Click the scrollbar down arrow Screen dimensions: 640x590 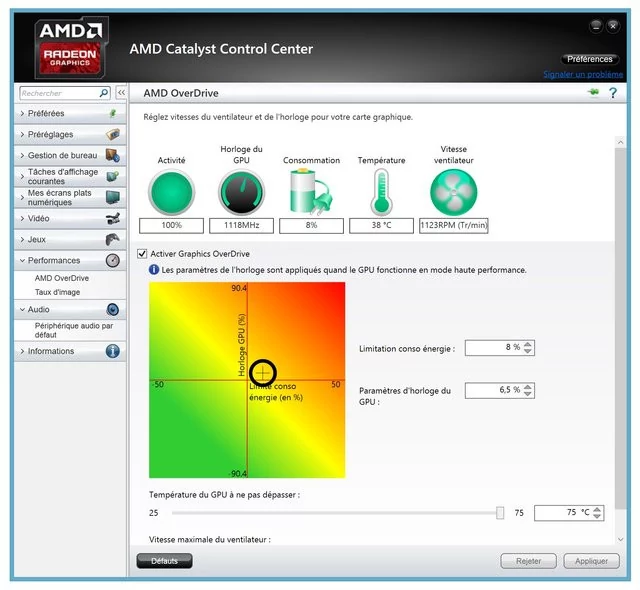[620, 539]
